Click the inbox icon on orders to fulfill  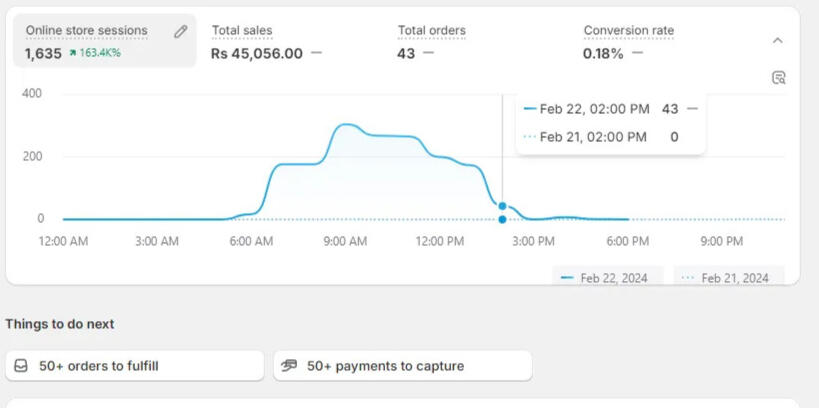(21, 366)
